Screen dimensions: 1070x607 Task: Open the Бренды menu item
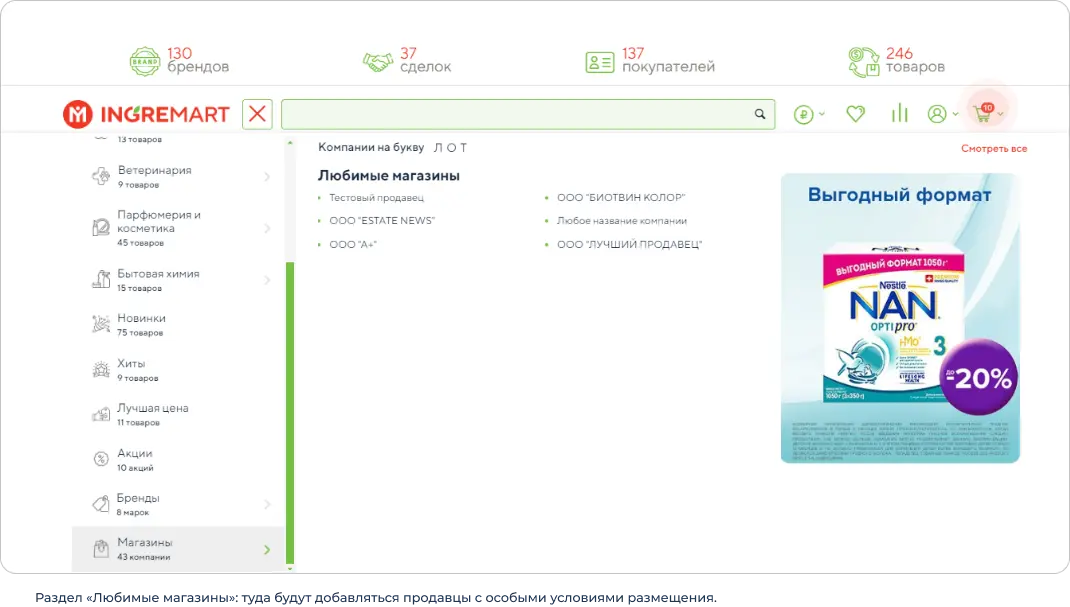pos(178,504)
